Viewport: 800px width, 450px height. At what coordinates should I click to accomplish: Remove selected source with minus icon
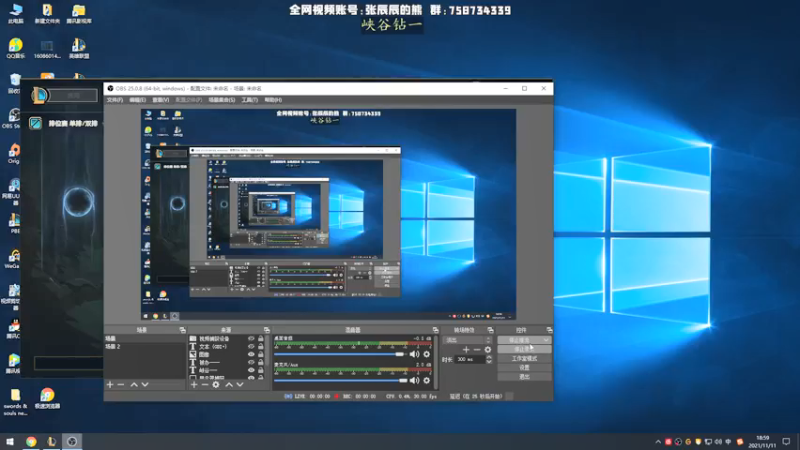tap(205, 384)
